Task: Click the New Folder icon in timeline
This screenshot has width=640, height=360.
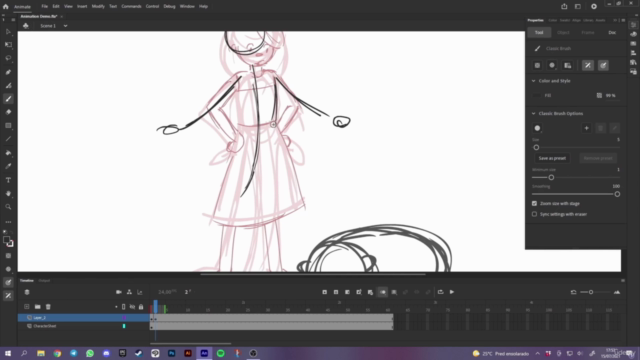Action: click(38, 307)
